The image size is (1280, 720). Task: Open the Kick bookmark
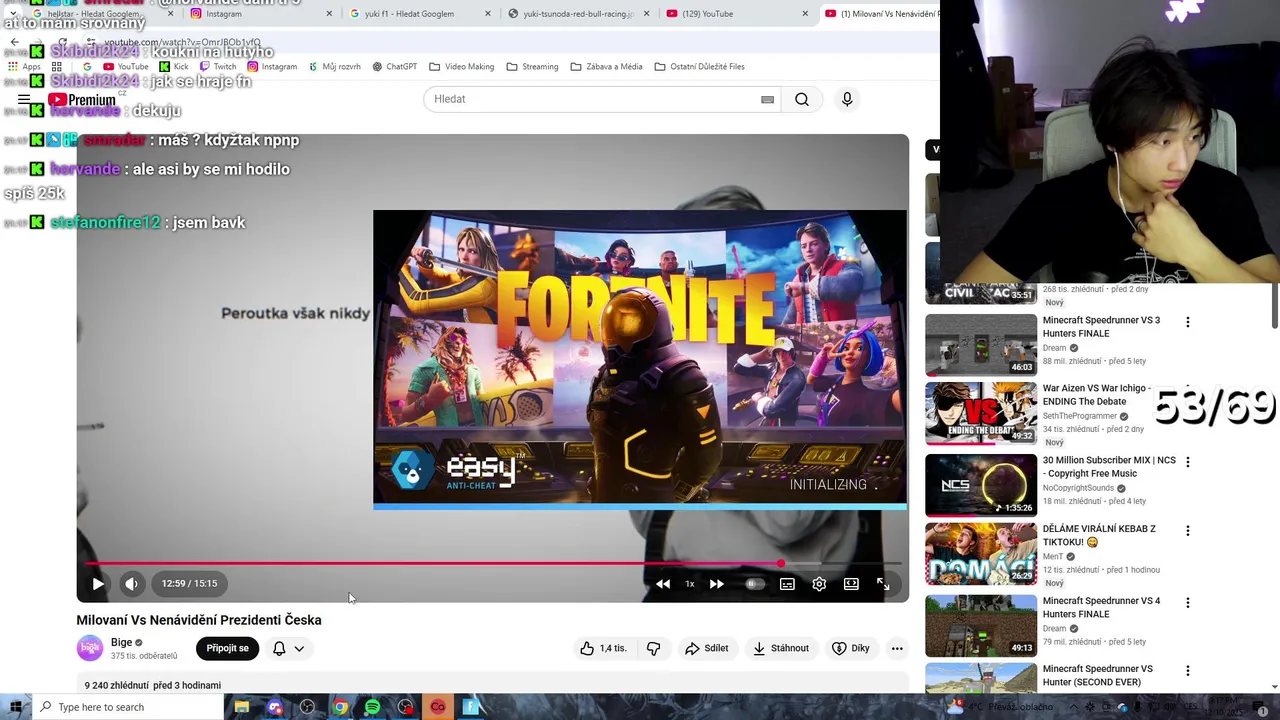pos(174,67)
